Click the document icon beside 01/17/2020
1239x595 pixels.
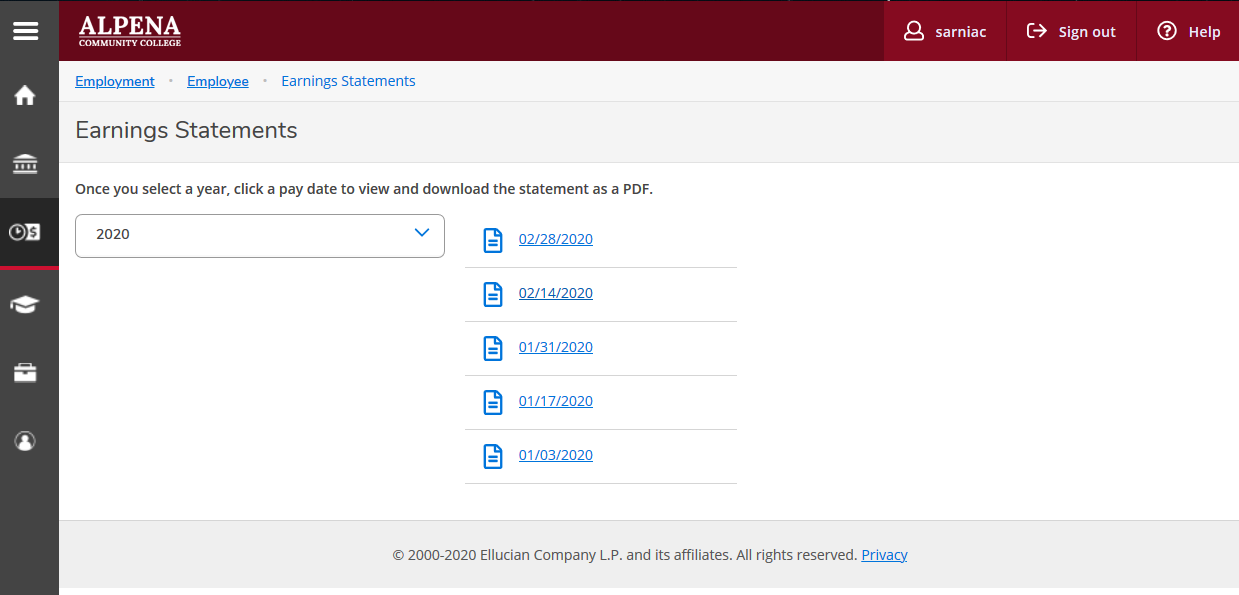[x=493, y=402]
